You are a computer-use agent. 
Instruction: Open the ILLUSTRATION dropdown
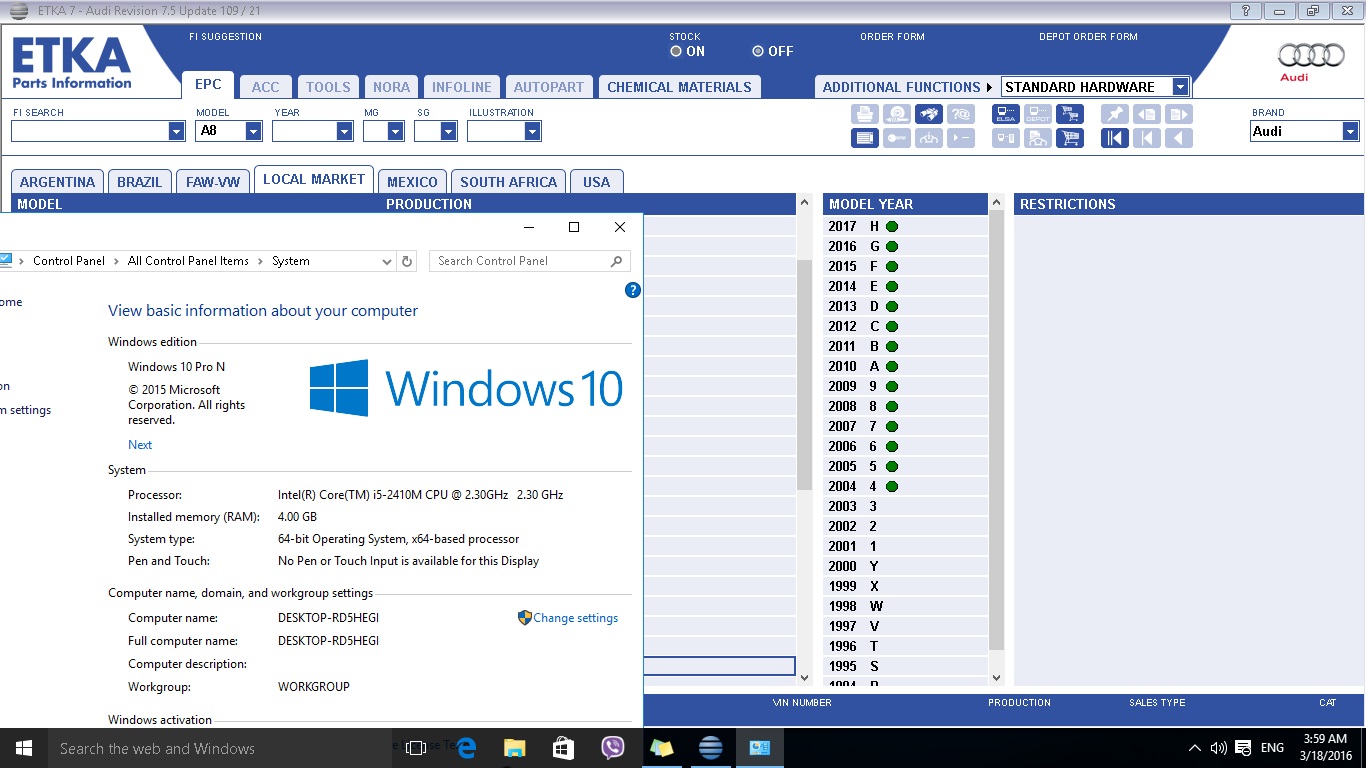point(532,131)
